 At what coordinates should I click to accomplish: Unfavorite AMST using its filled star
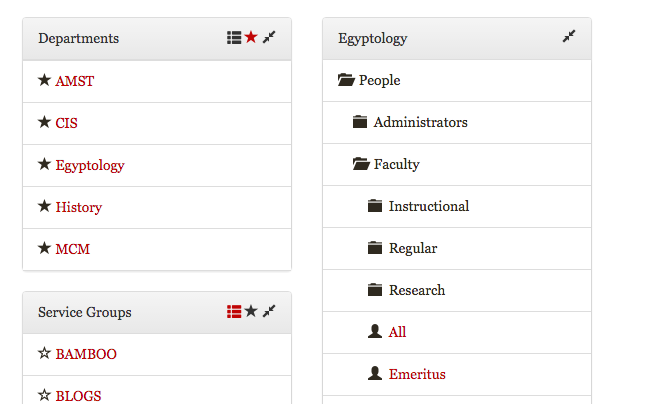point(44,80)
